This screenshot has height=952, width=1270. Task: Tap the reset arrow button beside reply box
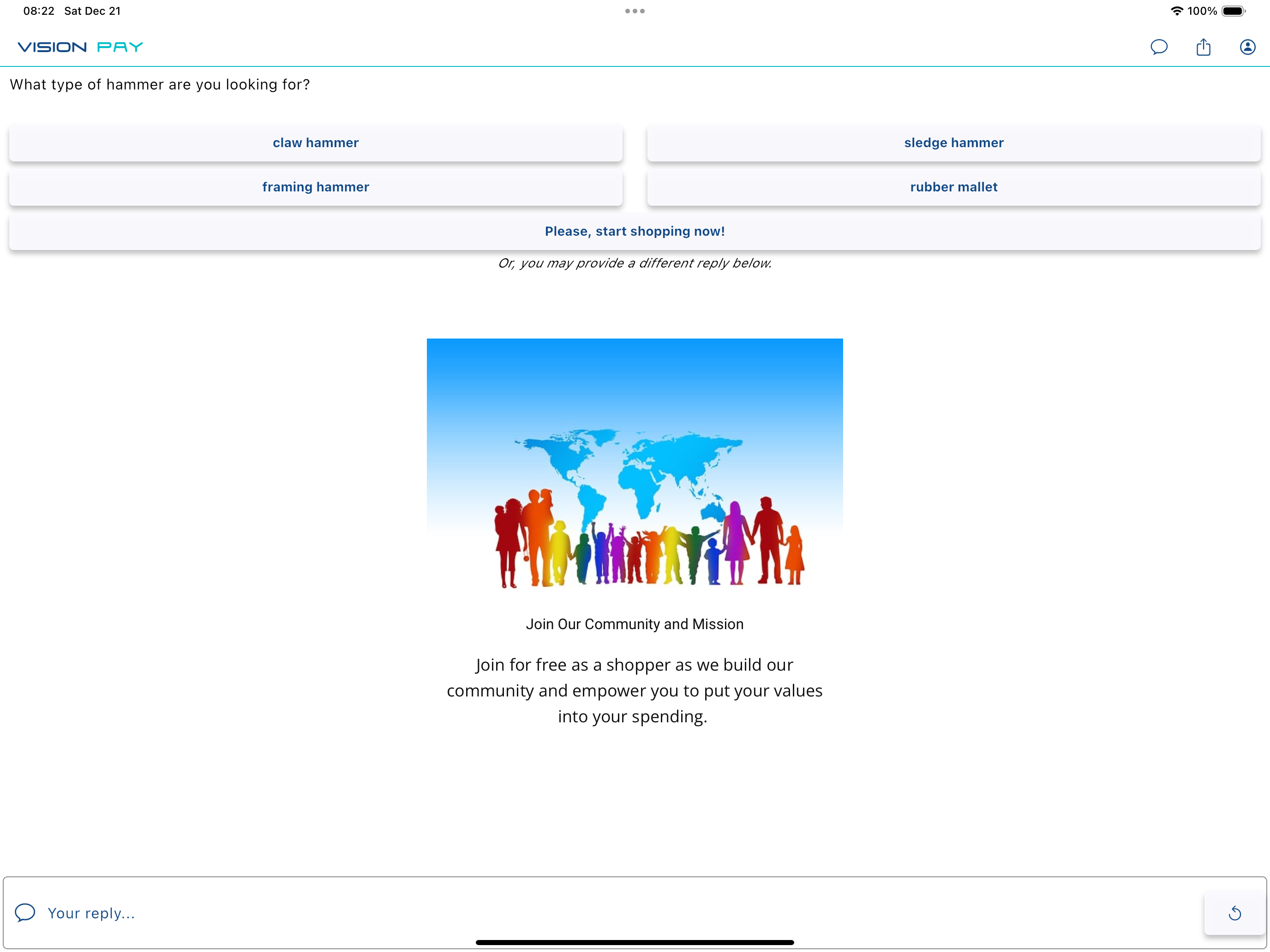click(x=1234, y=913)
